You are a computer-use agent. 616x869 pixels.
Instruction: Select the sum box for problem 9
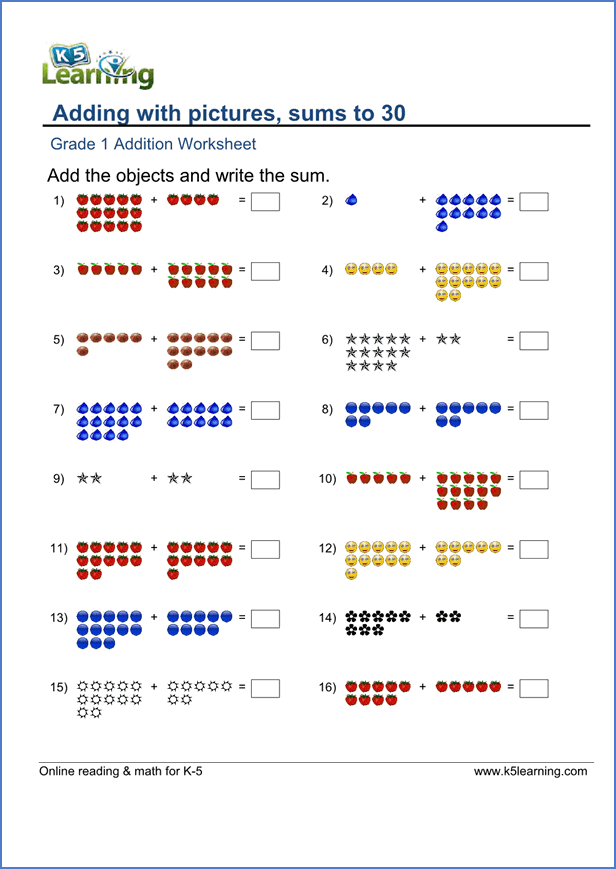coord(265,480)
